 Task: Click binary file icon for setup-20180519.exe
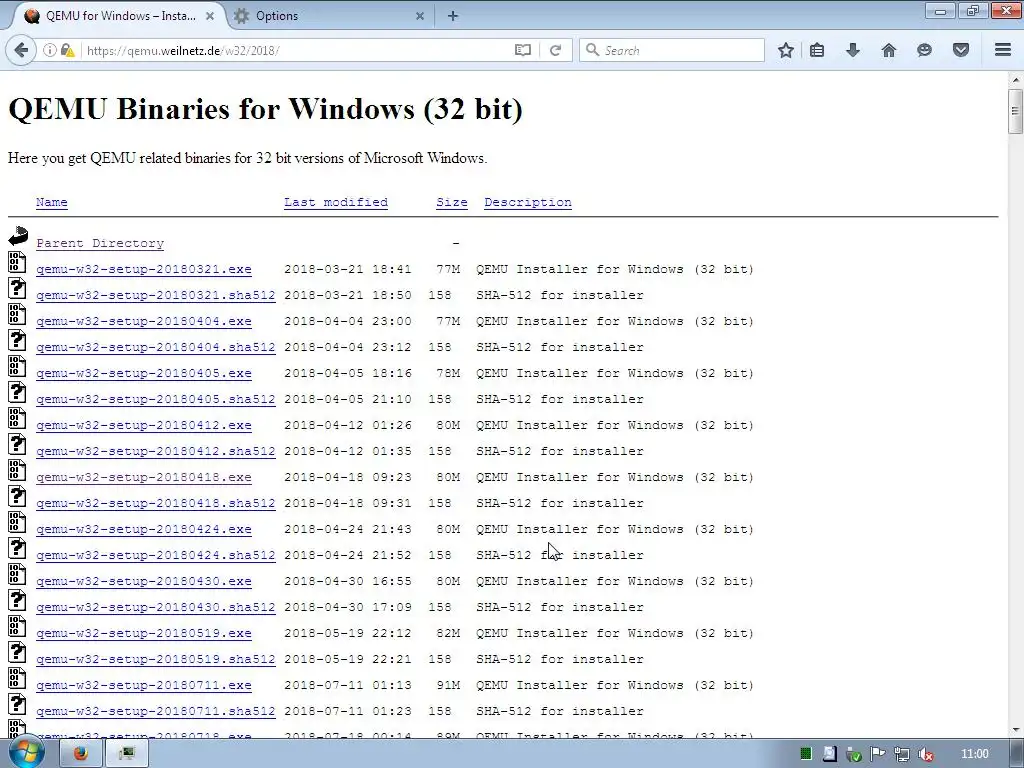17,626
